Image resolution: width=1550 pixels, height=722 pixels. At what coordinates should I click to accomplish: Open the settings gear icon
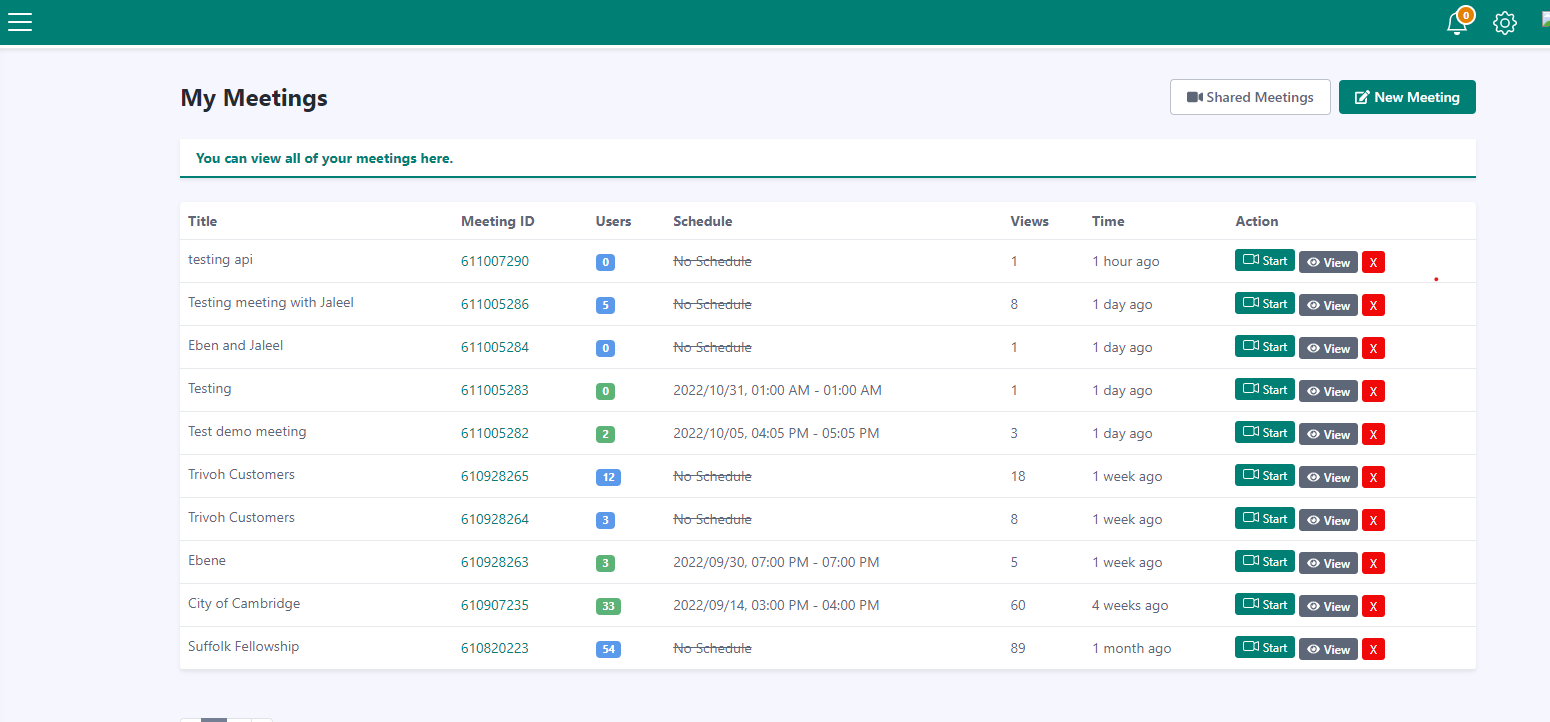[x=1504, y=23]
